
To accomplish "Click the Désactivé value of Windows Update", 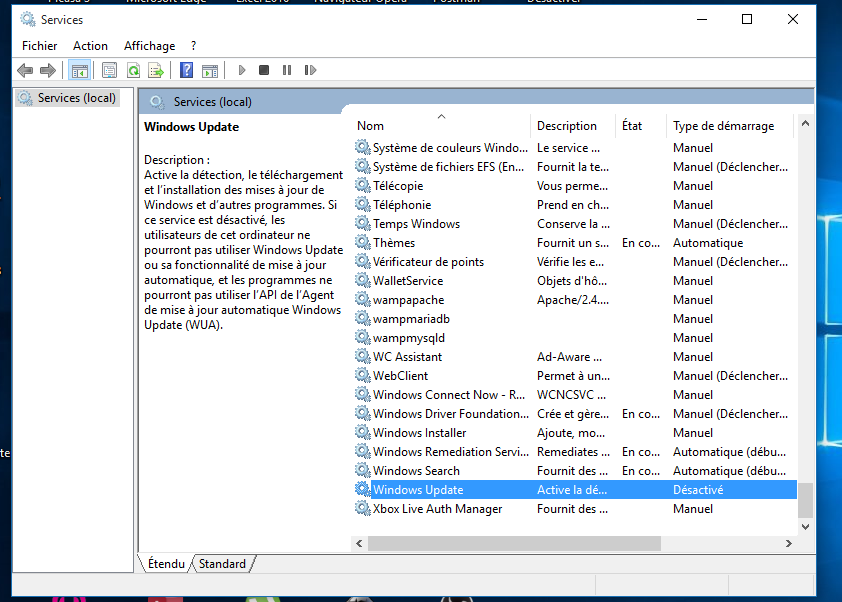I will [x=698, y=490].
